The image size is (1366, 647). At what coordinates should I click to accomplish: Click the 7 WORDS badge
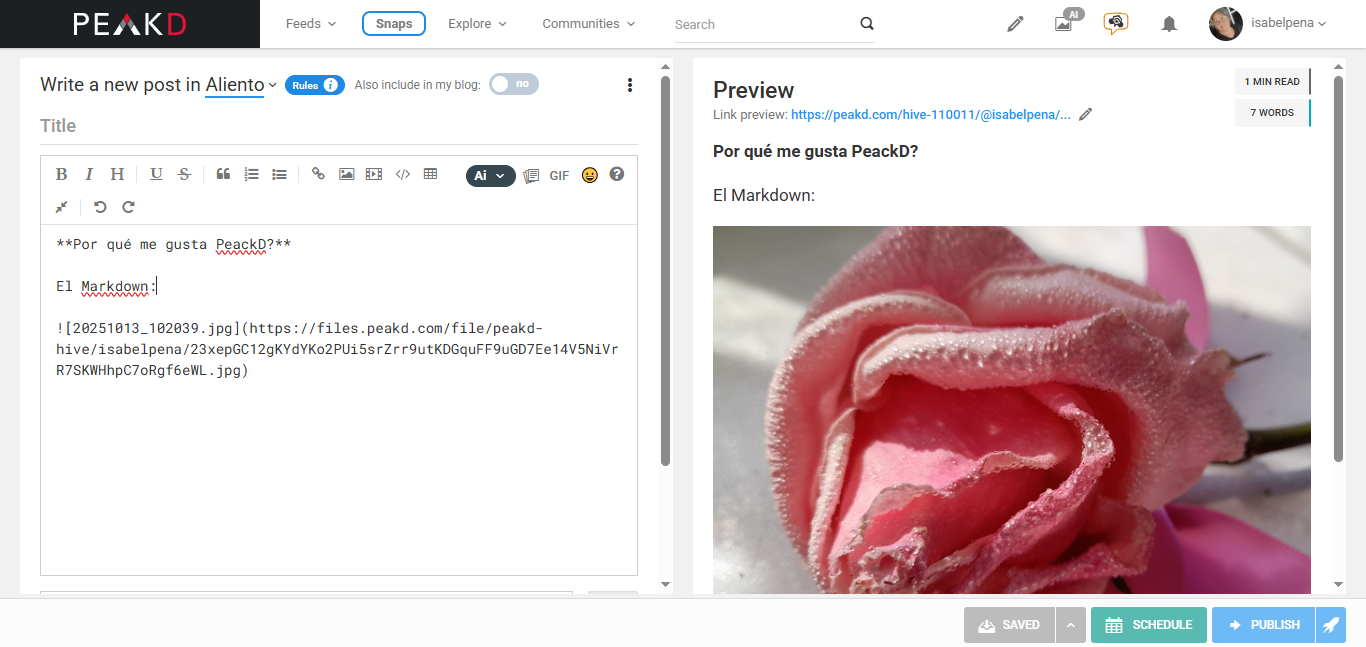pos(1272,113)
